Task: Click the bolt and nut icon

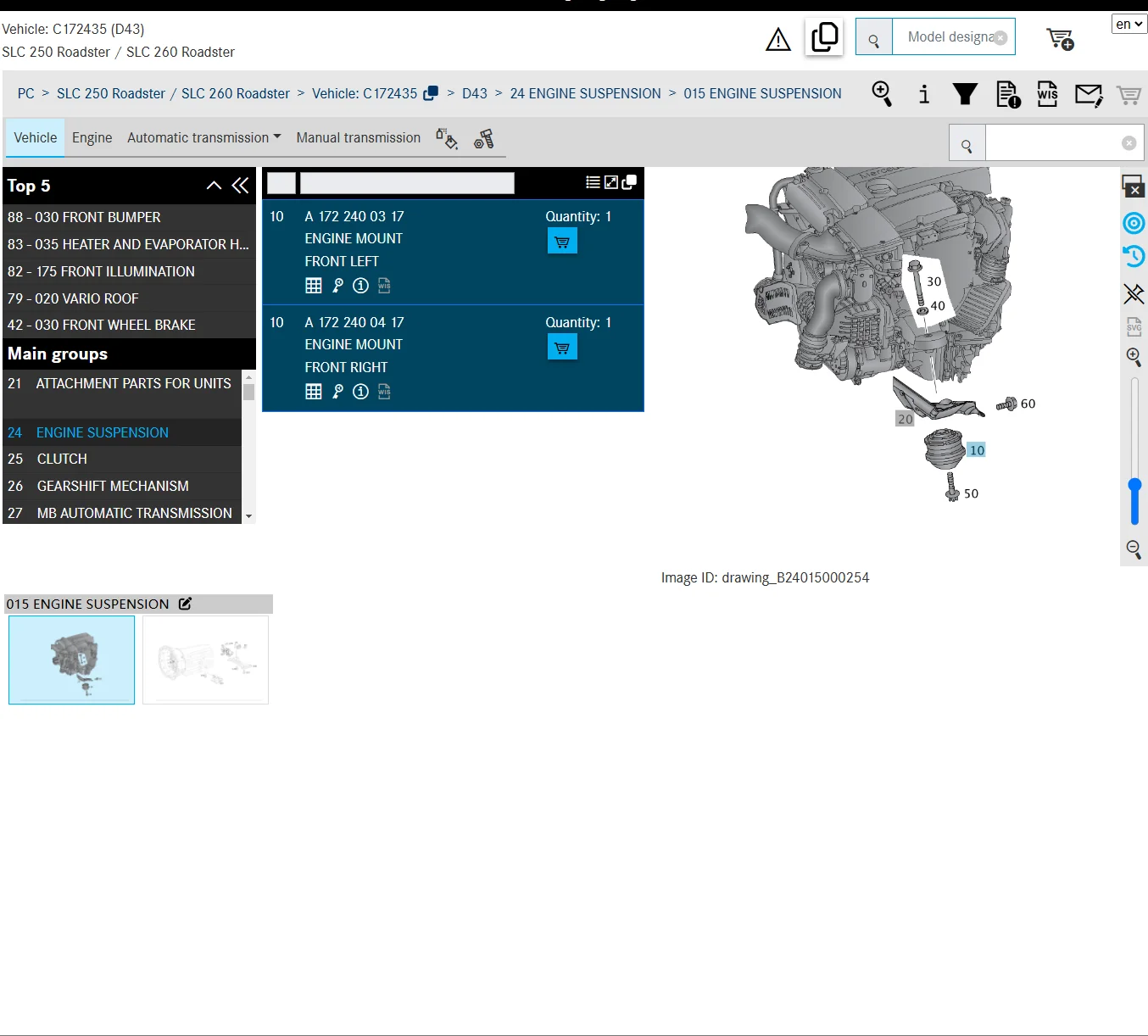Action: point(484,138)
